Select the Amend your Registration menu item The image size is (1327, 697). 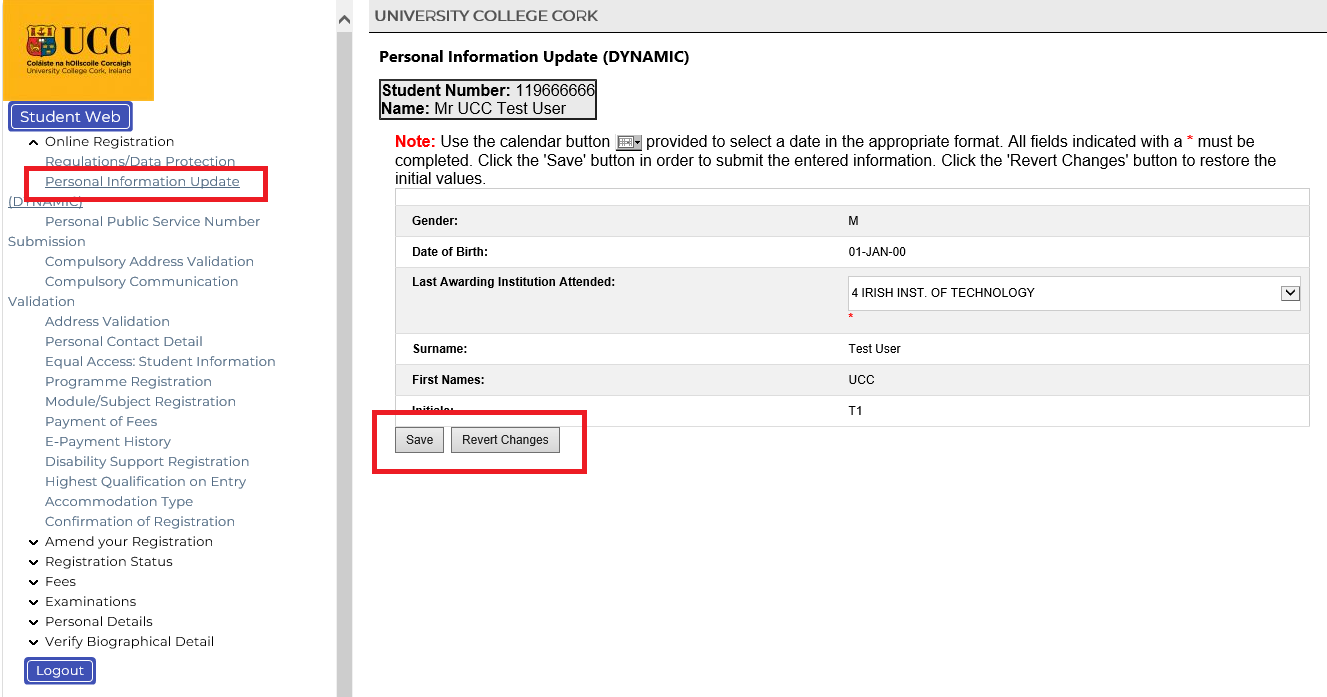129,542
